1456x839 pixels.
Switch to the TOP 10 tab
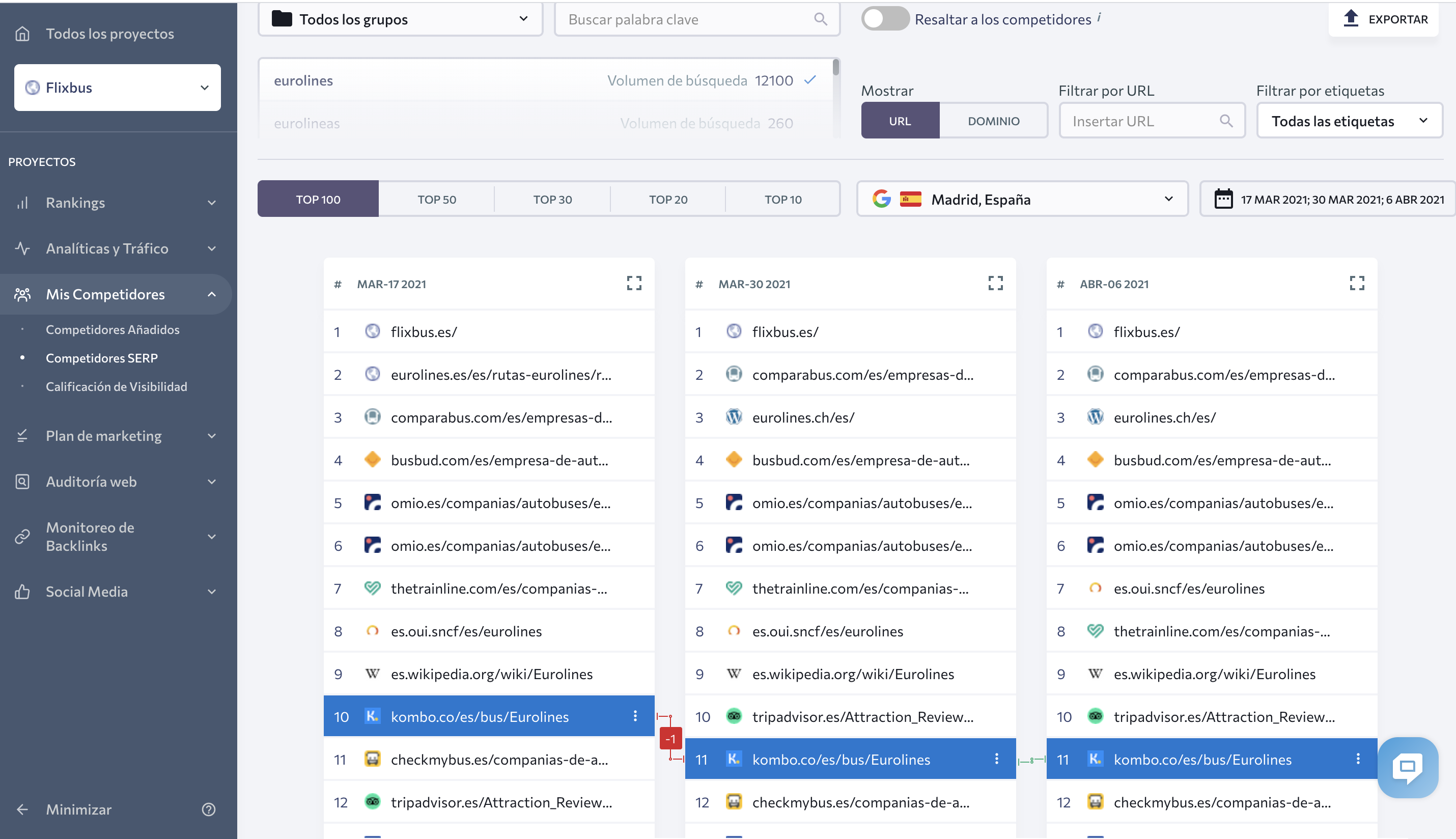tap(782, 200)
